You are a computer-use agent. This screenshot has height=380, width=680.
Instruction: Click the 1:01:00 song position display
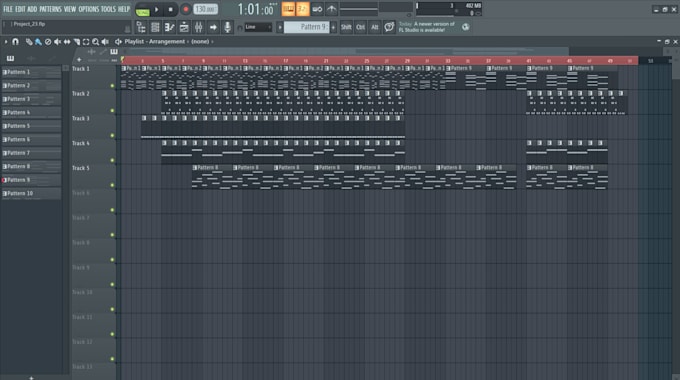(256, 9)
